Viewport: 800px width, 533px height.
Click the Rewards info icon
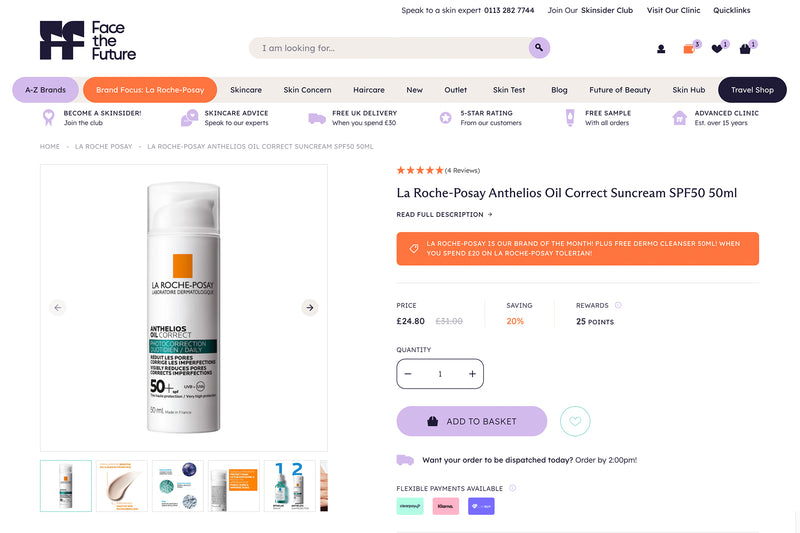click(618, 305)
